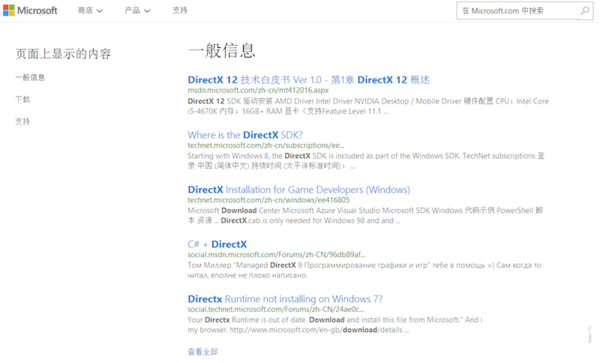Expand the 产品 dropdown chevron
The height and width of the screenshot is (363, 600).
pos(147,11)
